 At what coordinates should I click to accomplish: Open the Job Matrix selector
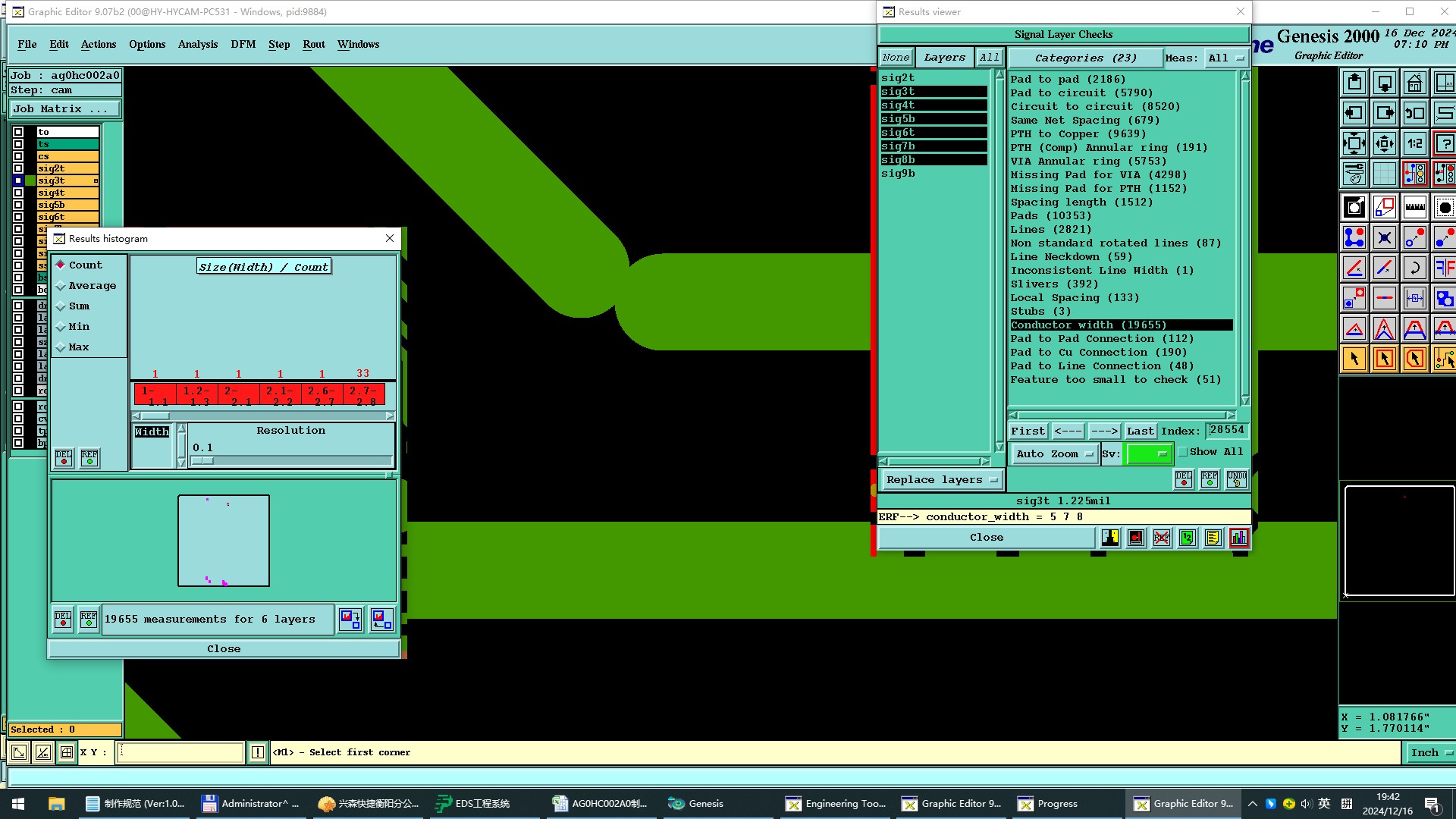65,109
